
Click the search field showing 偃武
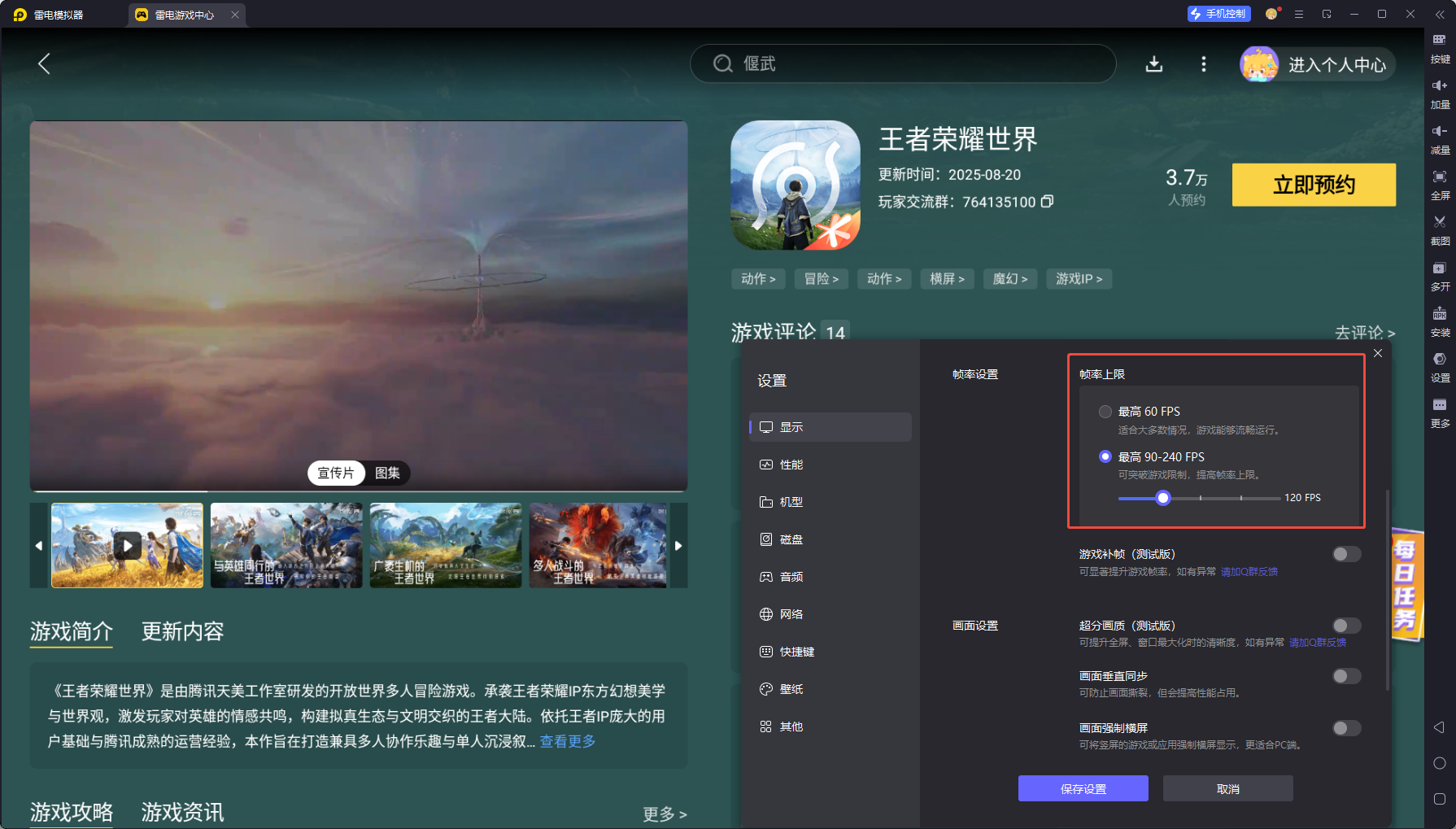903,63
